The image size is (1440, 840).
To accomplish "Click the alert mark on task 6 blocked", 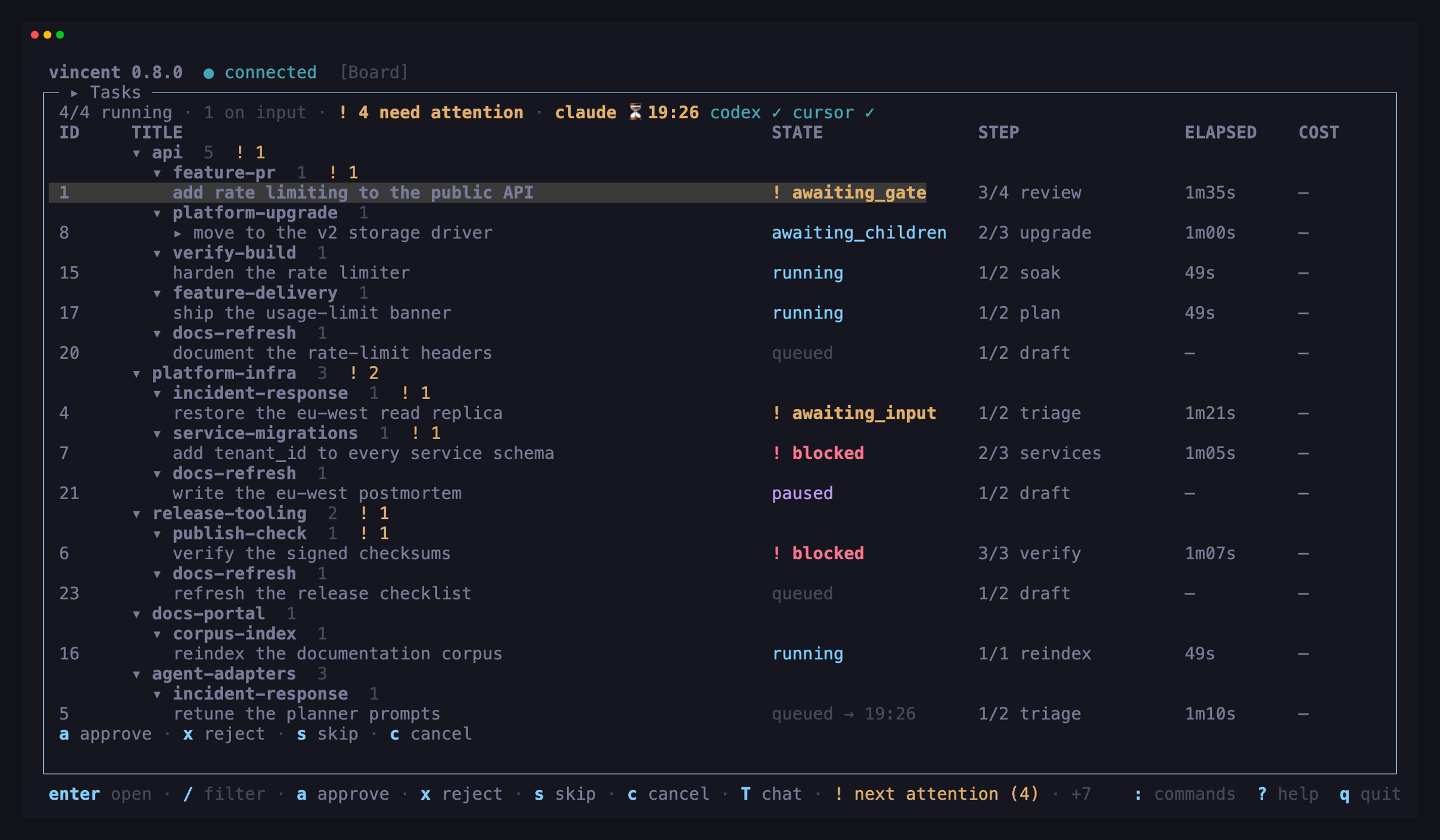I will click(x=776, y=553).
